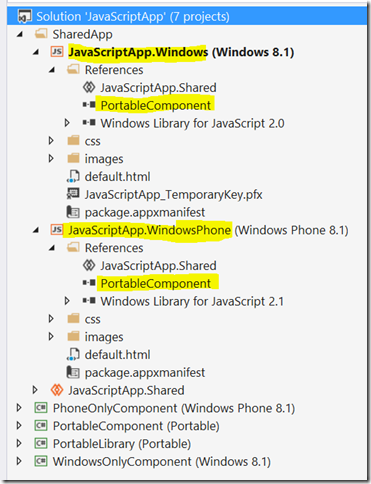
Task: Click C# icon next to WindowsOnlyComponent
Action: pyautogui.click(x=41, y=461)
